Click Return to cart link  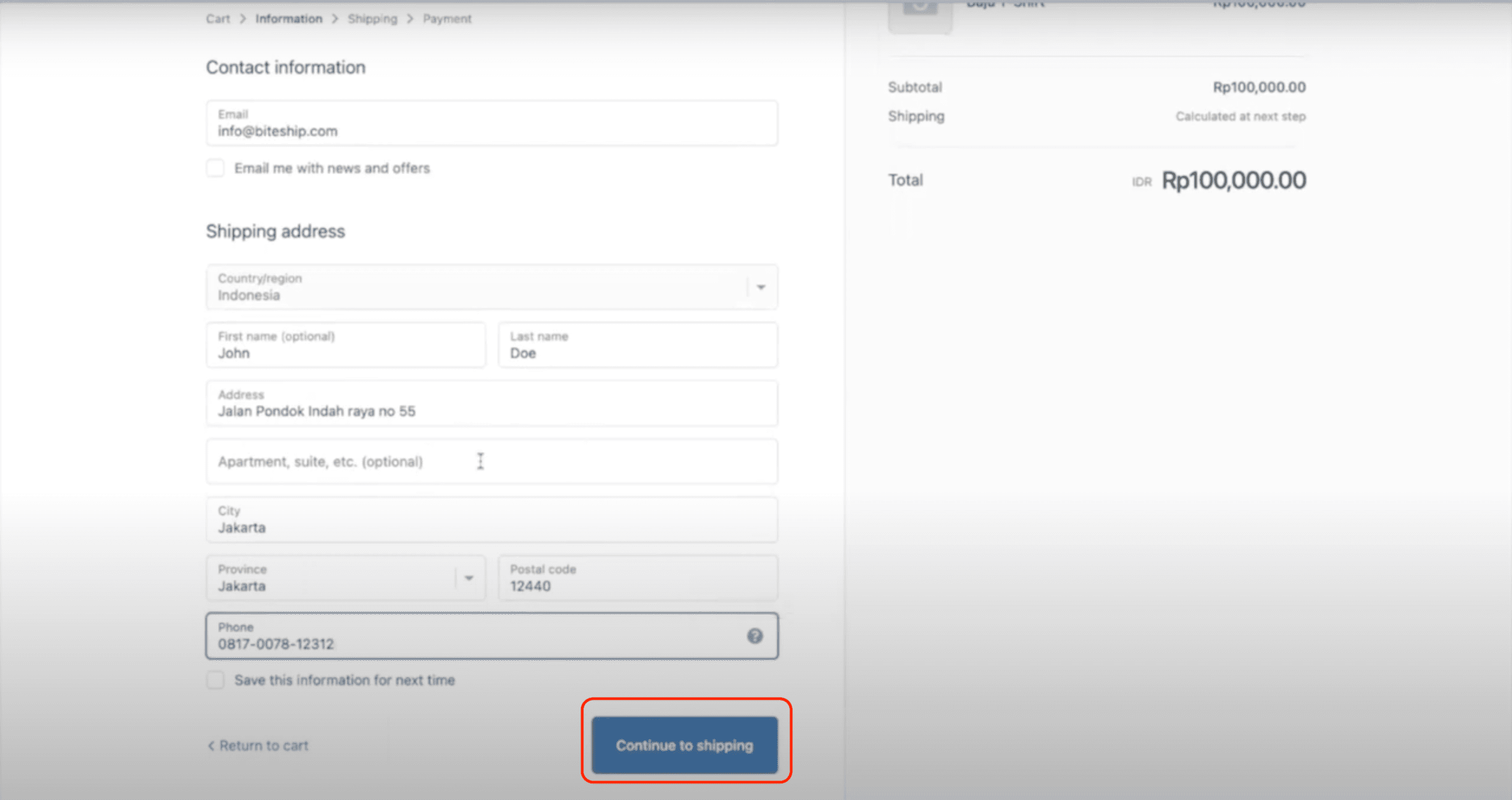[x=258, y=745]
